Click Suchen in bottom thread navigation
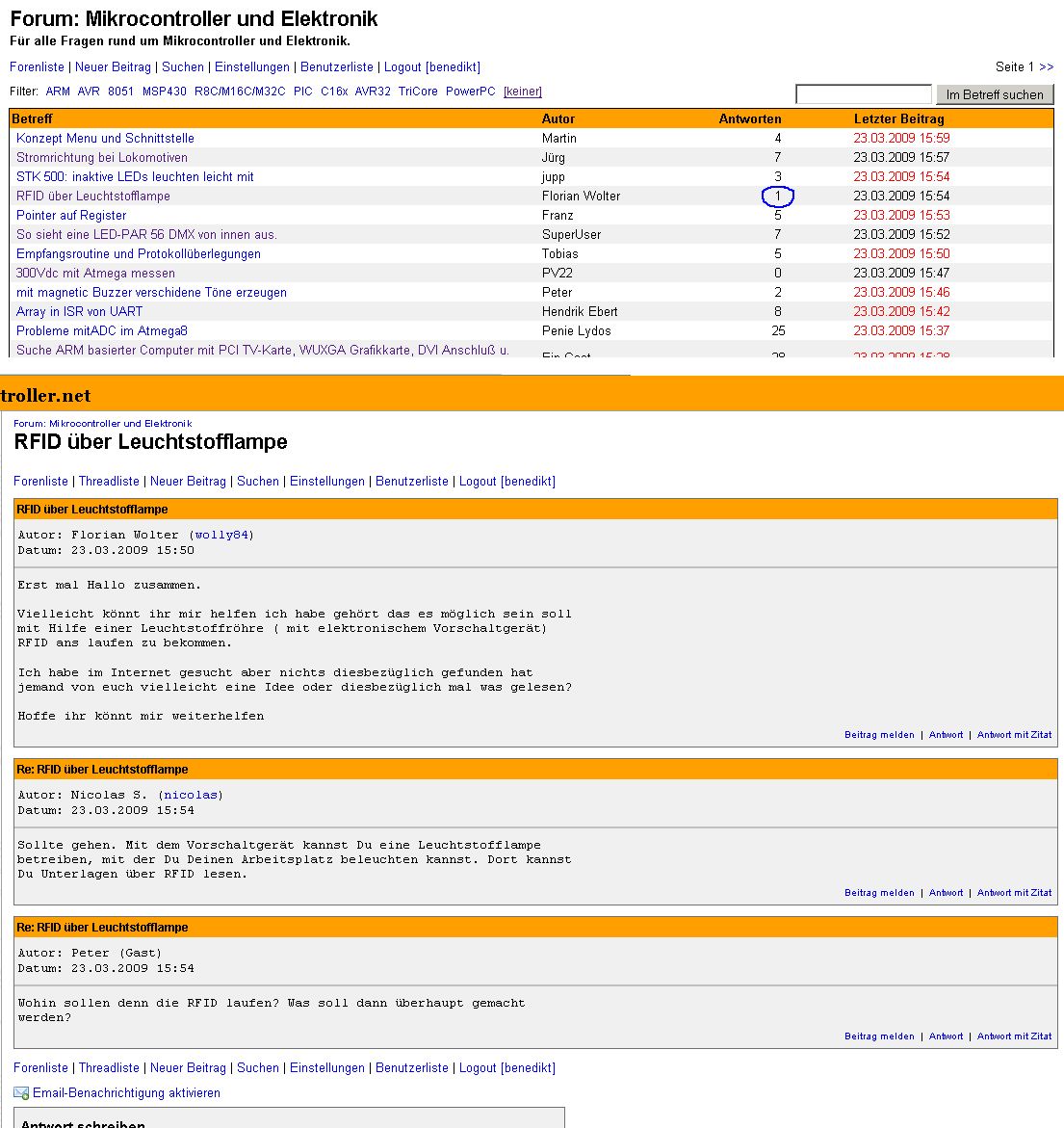Viewport: 1064px width, 1128px height. (257, 1068)
